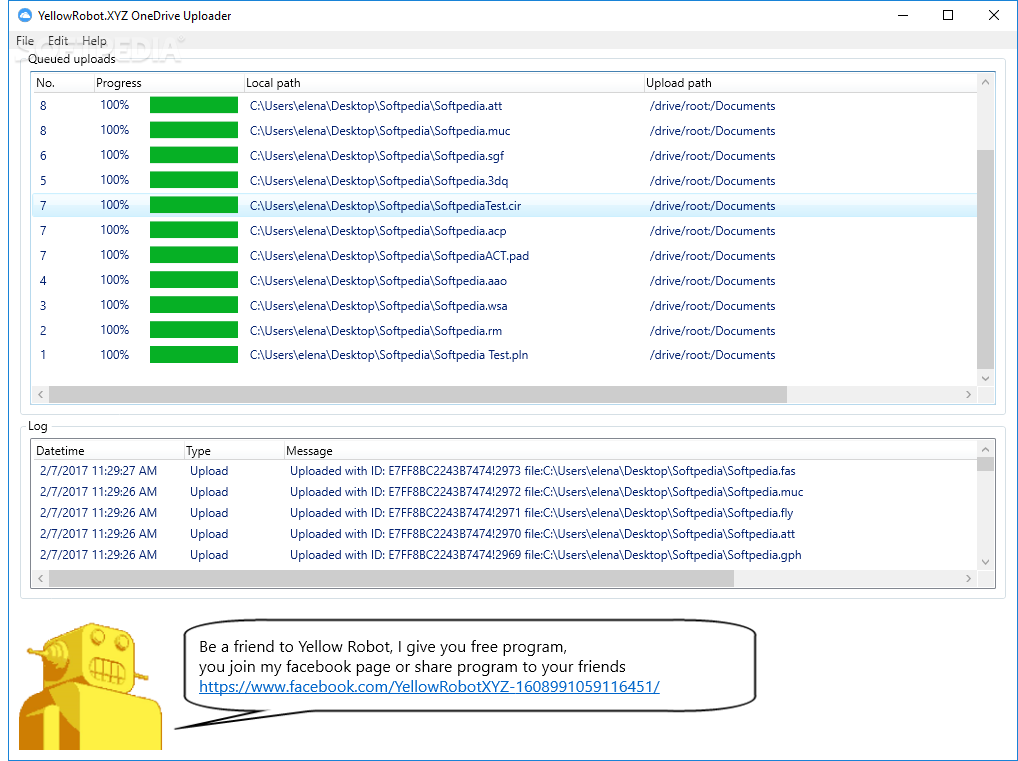Click the queue list horizontal scrollbar thumb
Screen dimensions: 1018x761
(418, 394)
